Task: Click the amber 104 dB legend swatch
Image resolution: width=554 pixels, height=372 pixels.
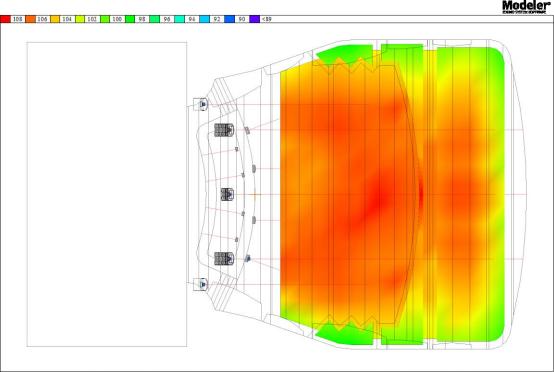Action: tap(55, 19)
